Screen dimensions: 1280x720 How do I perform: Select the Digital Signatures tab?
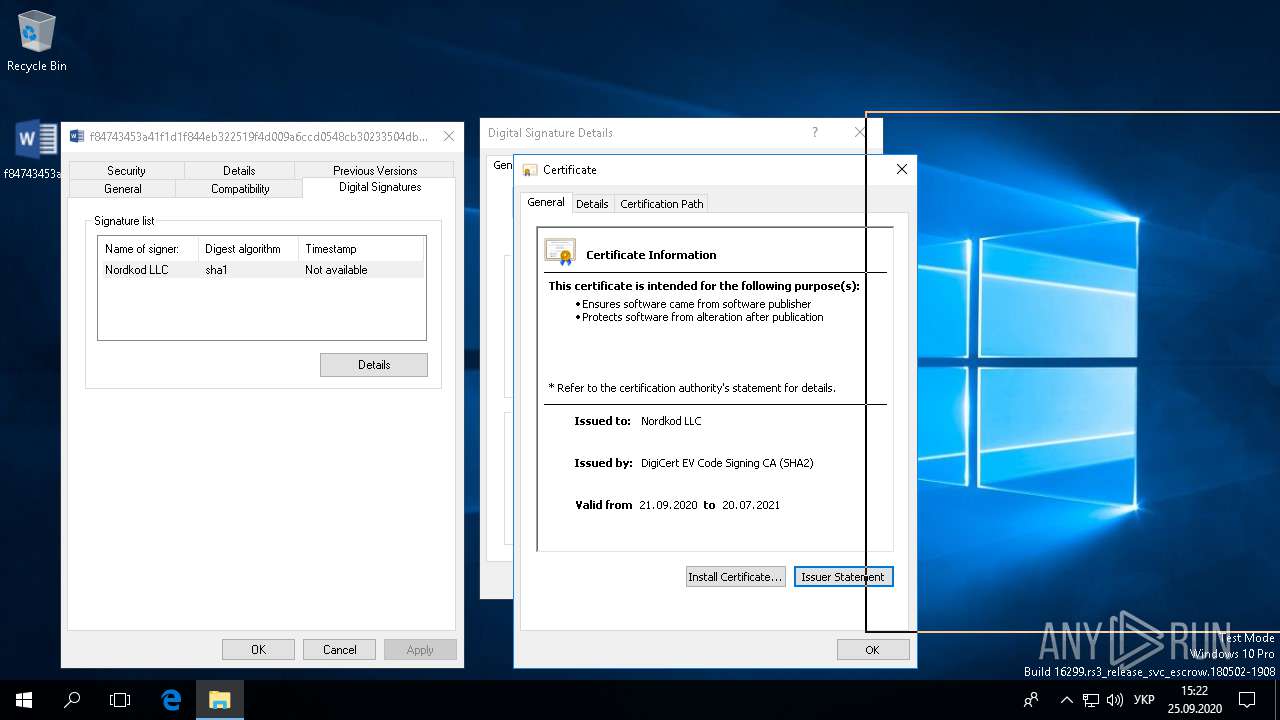(380, 188)
